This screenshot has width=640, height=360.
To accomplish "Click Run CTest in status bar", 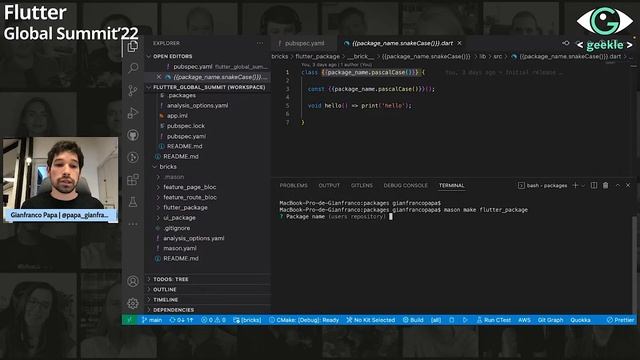I will (494, 320).
